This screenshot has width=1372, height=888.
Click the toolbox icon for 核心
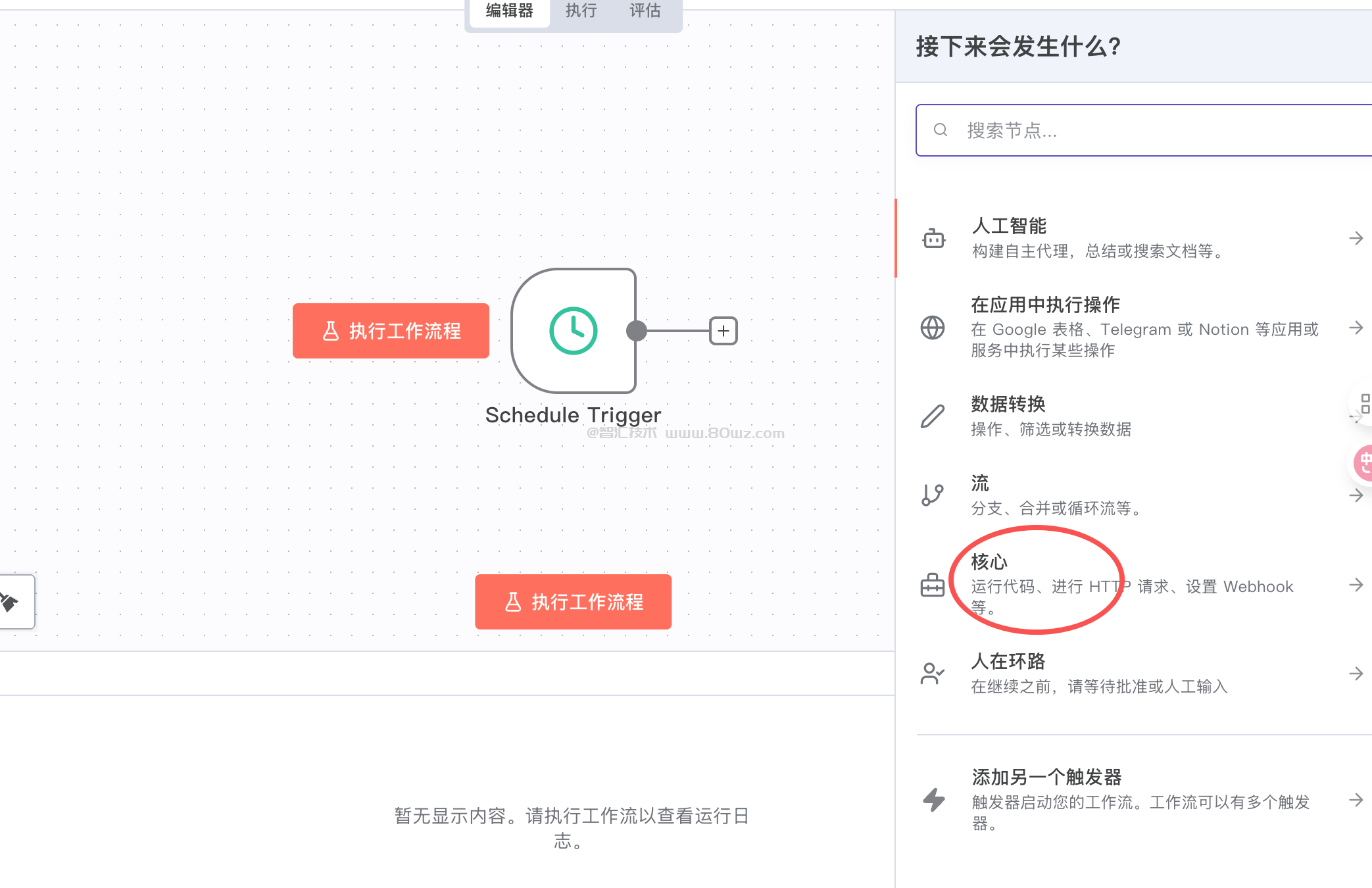[x=933, y=585]
